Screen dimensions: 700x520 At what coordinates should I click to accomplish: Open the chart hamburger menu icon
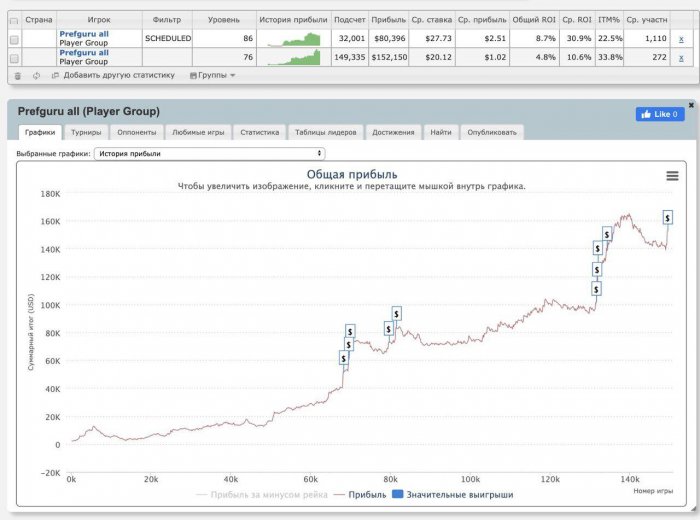tap(672, 176)
